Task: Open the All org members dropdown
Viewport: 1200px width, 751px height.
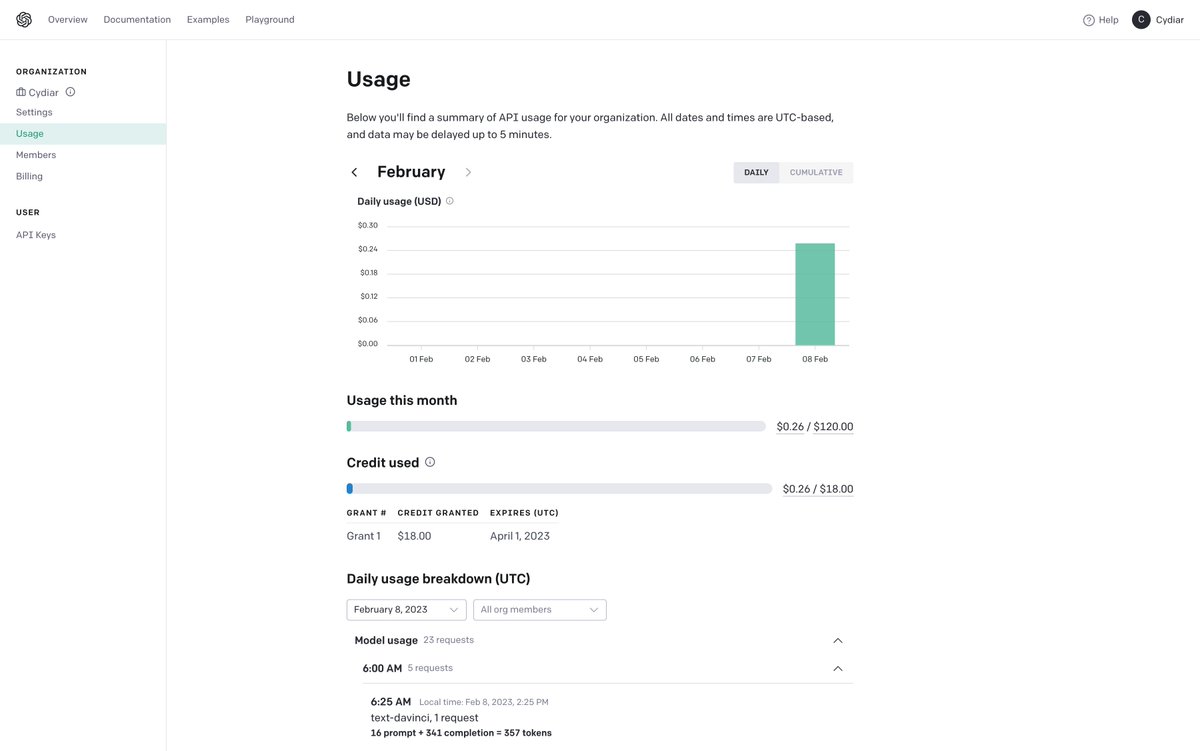Action: click(x=540, y=610)
